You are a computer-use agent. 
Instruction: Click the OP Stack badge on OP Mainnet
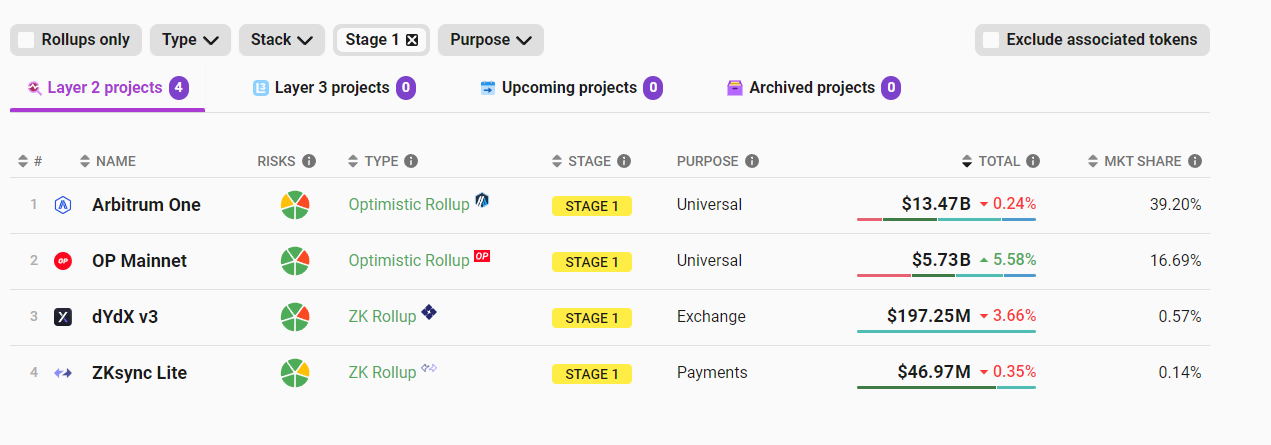click(x=482, y=256)
